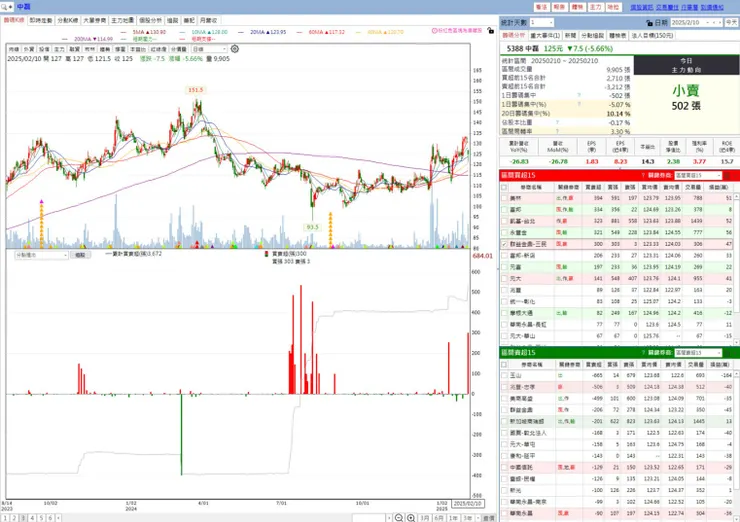Open the 法人目標(150元) tab
Screen dimensions: 740x522
tap(652, 35)
